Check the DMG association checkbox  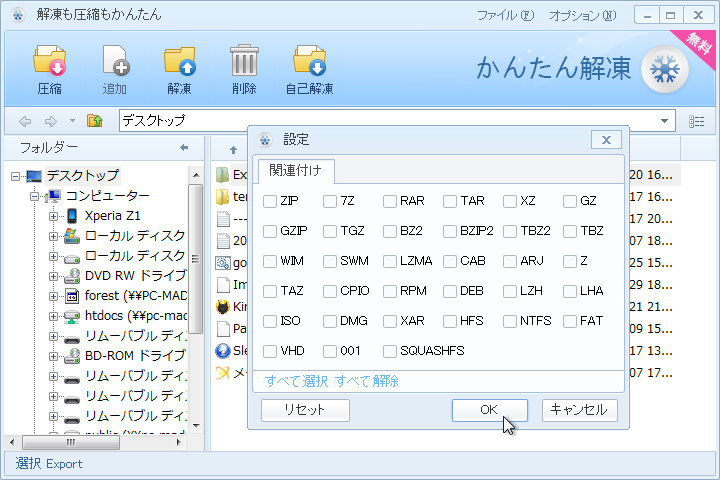(x=330, y=321)
